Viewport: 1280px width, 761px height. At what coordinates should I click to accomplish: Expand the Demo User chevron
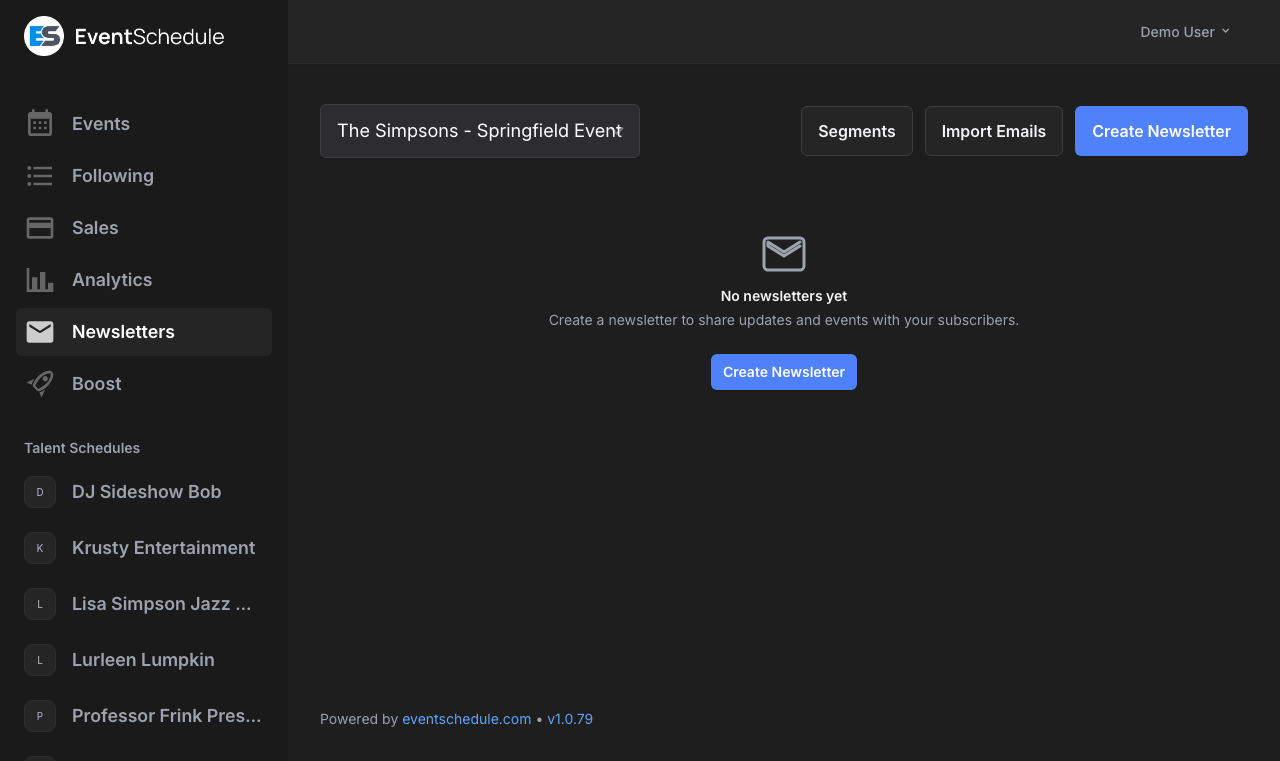(x=1226, y=31)
